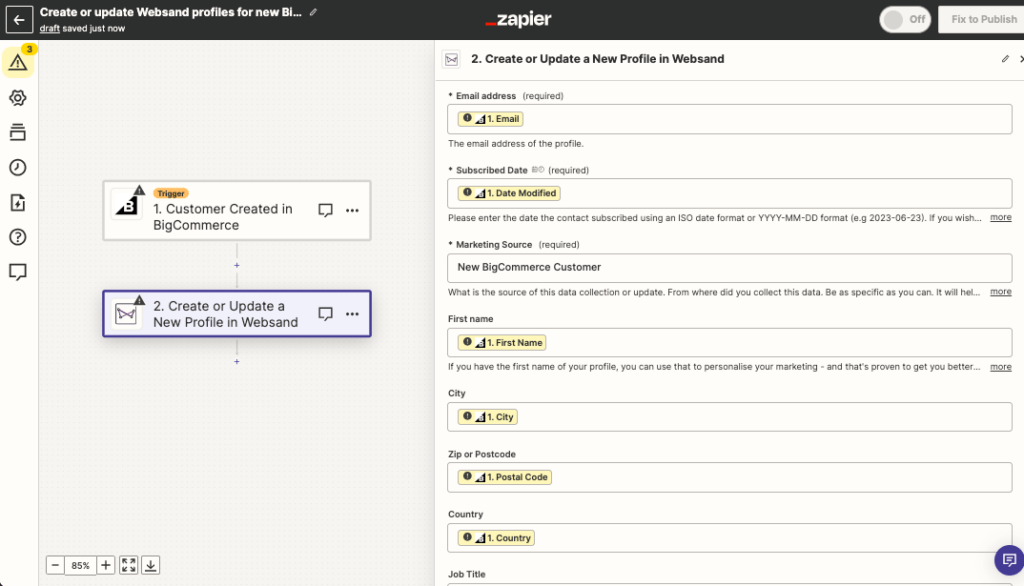Open three-dot menu on BigCommerce trigger step

click(352, 210)
